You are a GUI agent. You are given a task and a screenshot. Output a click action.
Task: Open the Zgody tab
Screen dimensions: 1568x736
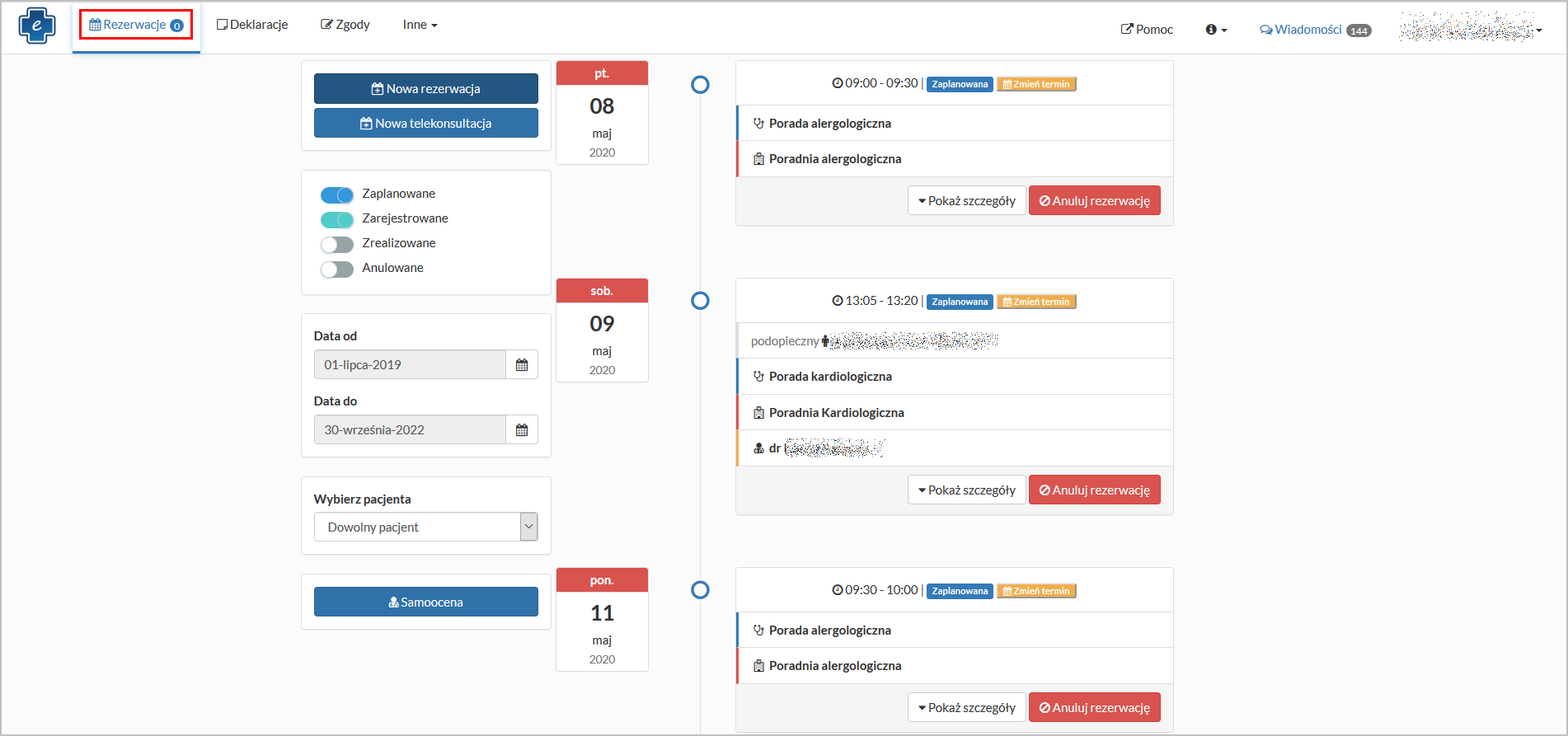pos(345,25)
